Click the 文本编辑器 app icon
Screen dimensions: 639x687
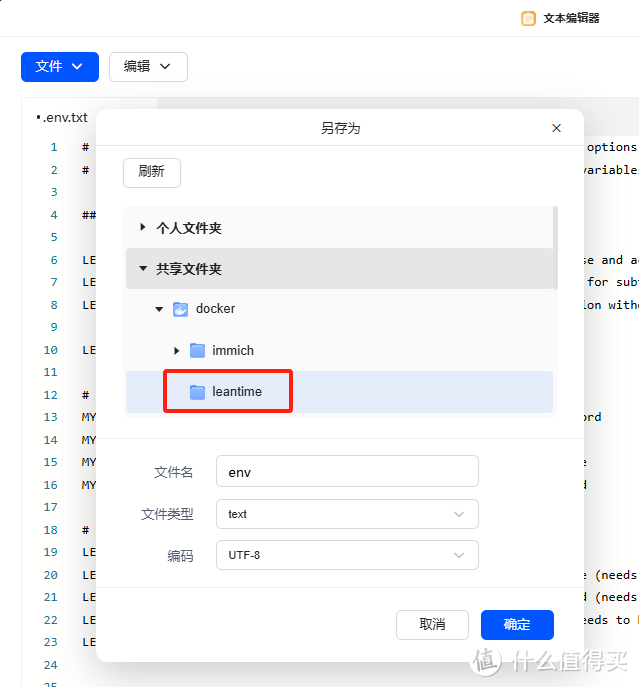(x=528, y=18)
